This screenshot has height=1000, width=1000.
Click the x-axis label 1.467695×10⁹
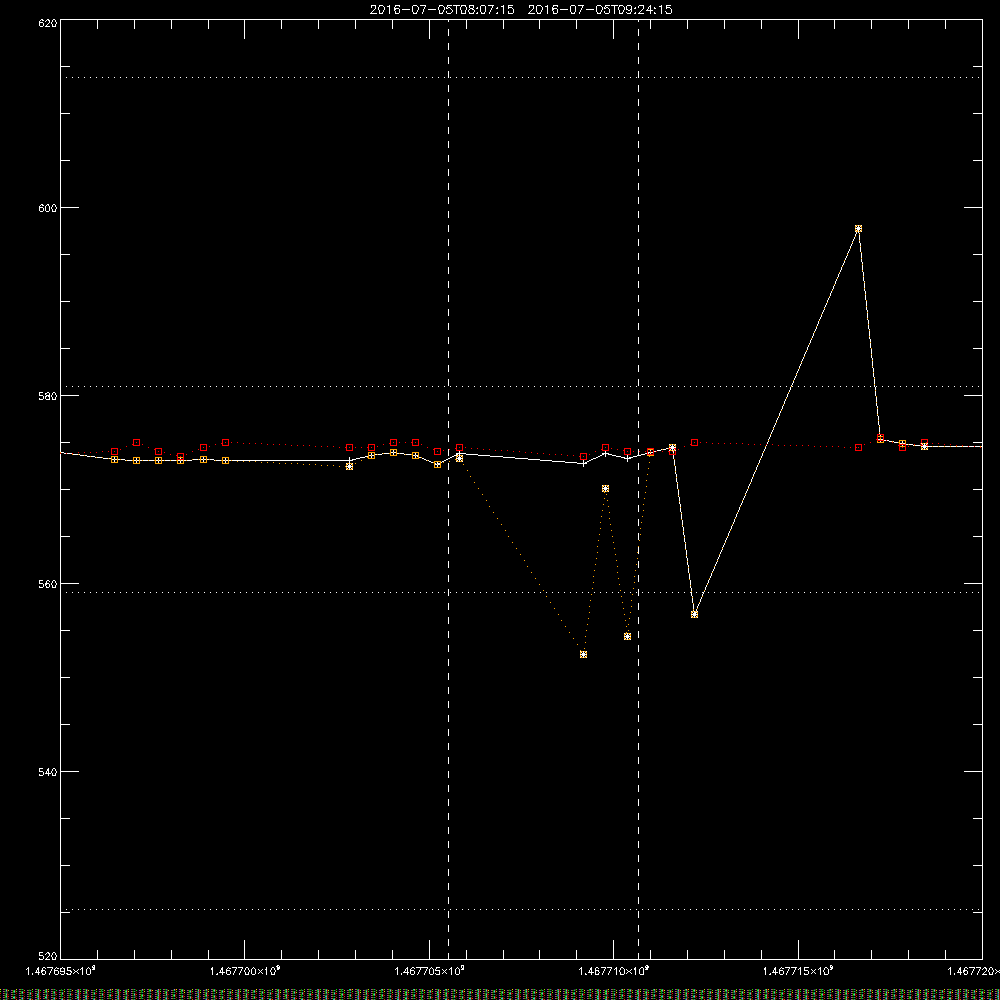pos(61,971)
